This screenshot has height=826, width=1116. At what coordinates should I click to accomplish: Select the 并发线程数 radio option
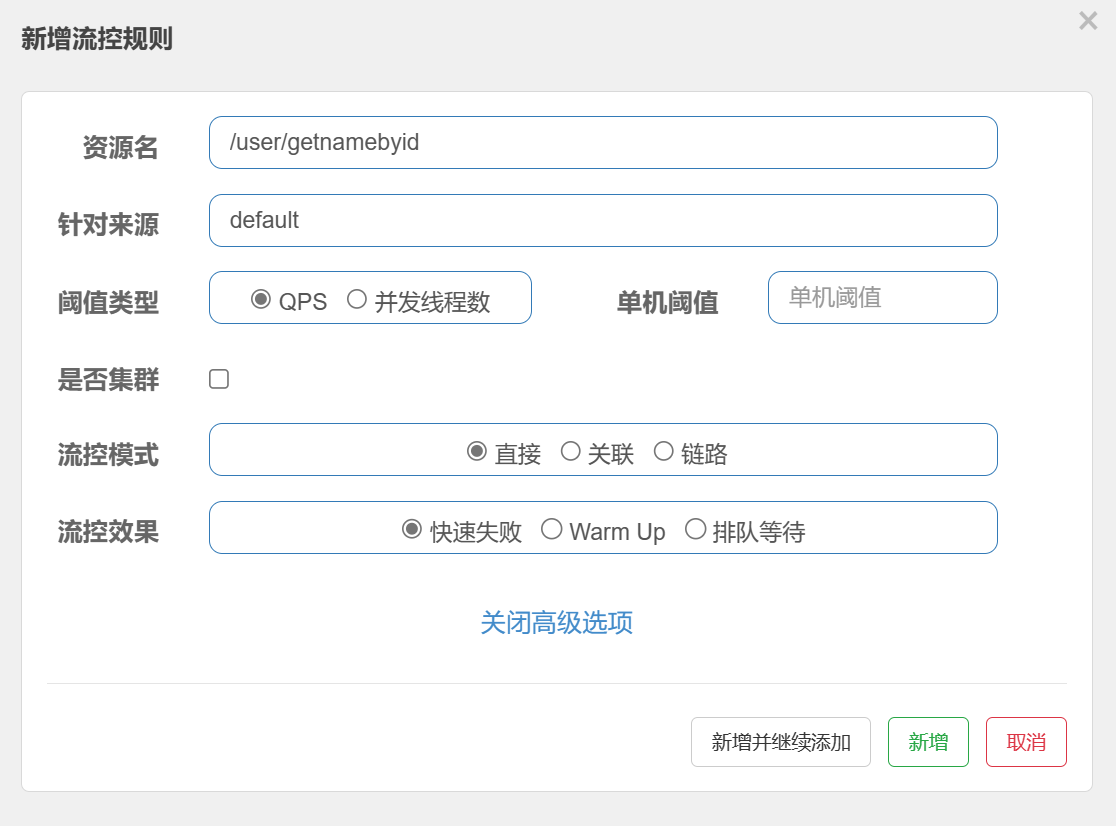click(357, 300)
